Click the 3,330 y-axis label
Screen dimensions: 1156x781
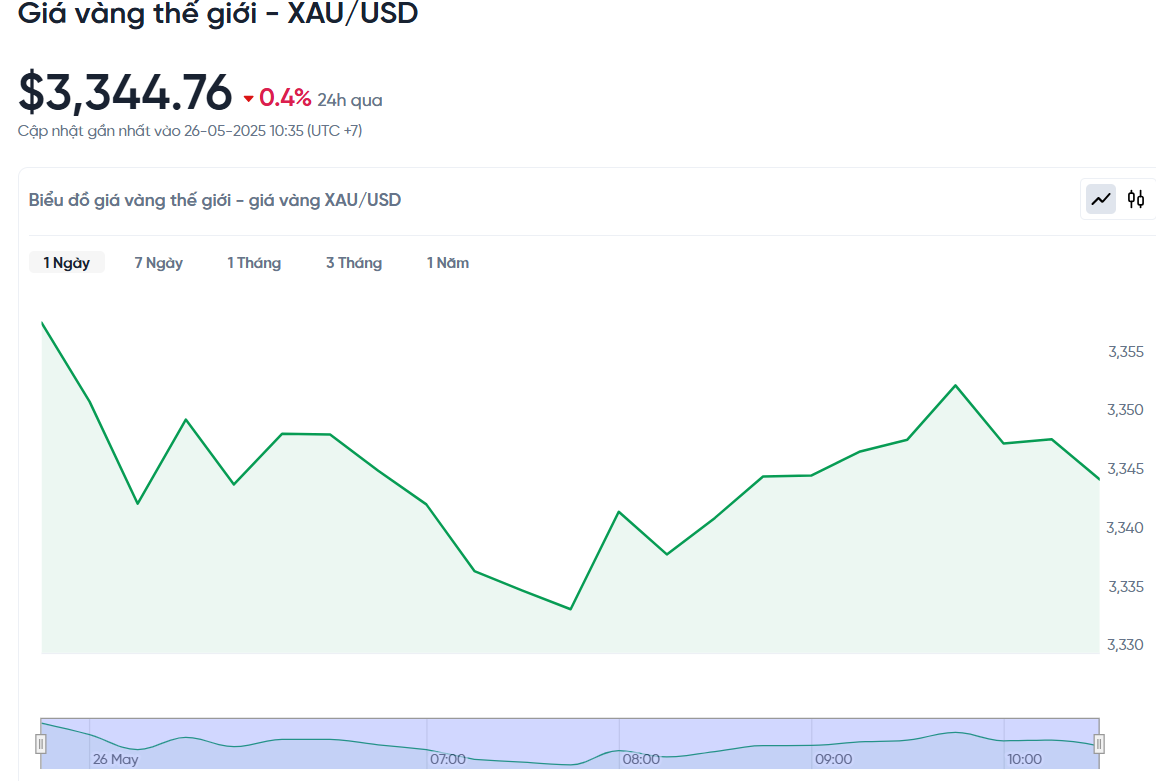click(x=1126, y=645)
